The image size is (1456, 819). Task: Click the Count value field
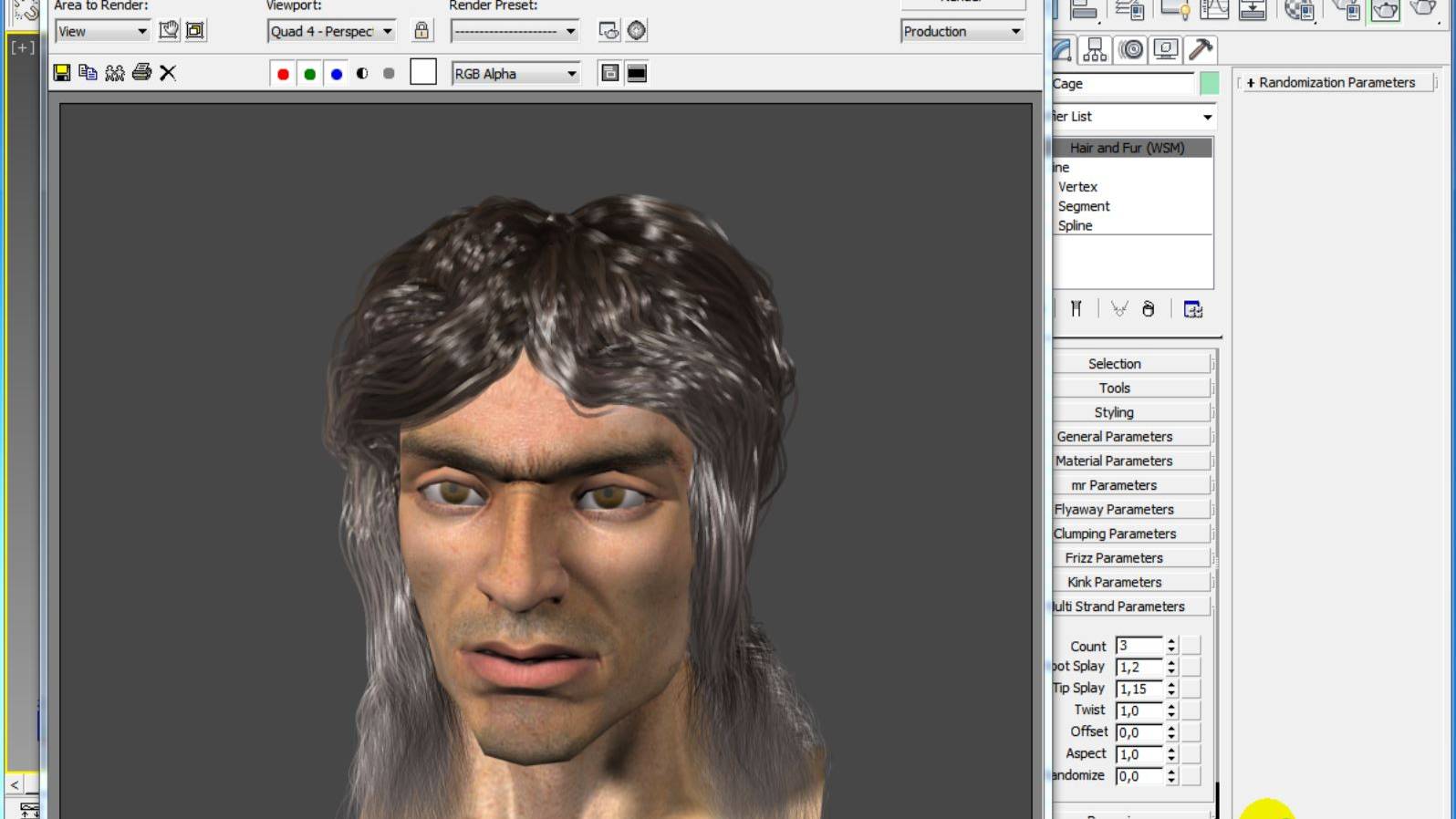1139,646
